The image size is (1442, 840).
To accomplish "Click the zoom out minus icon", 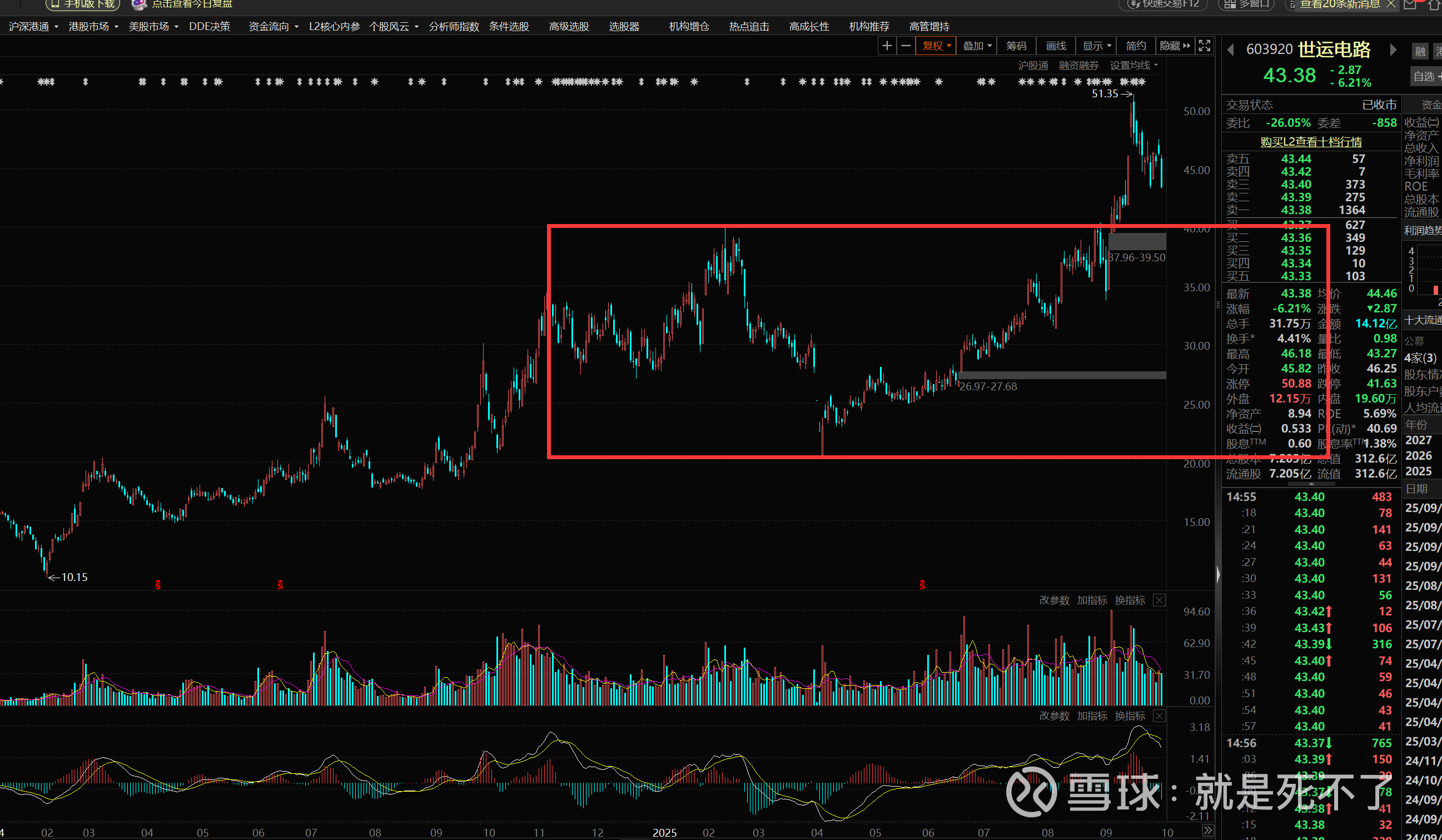I will (906, 46).
